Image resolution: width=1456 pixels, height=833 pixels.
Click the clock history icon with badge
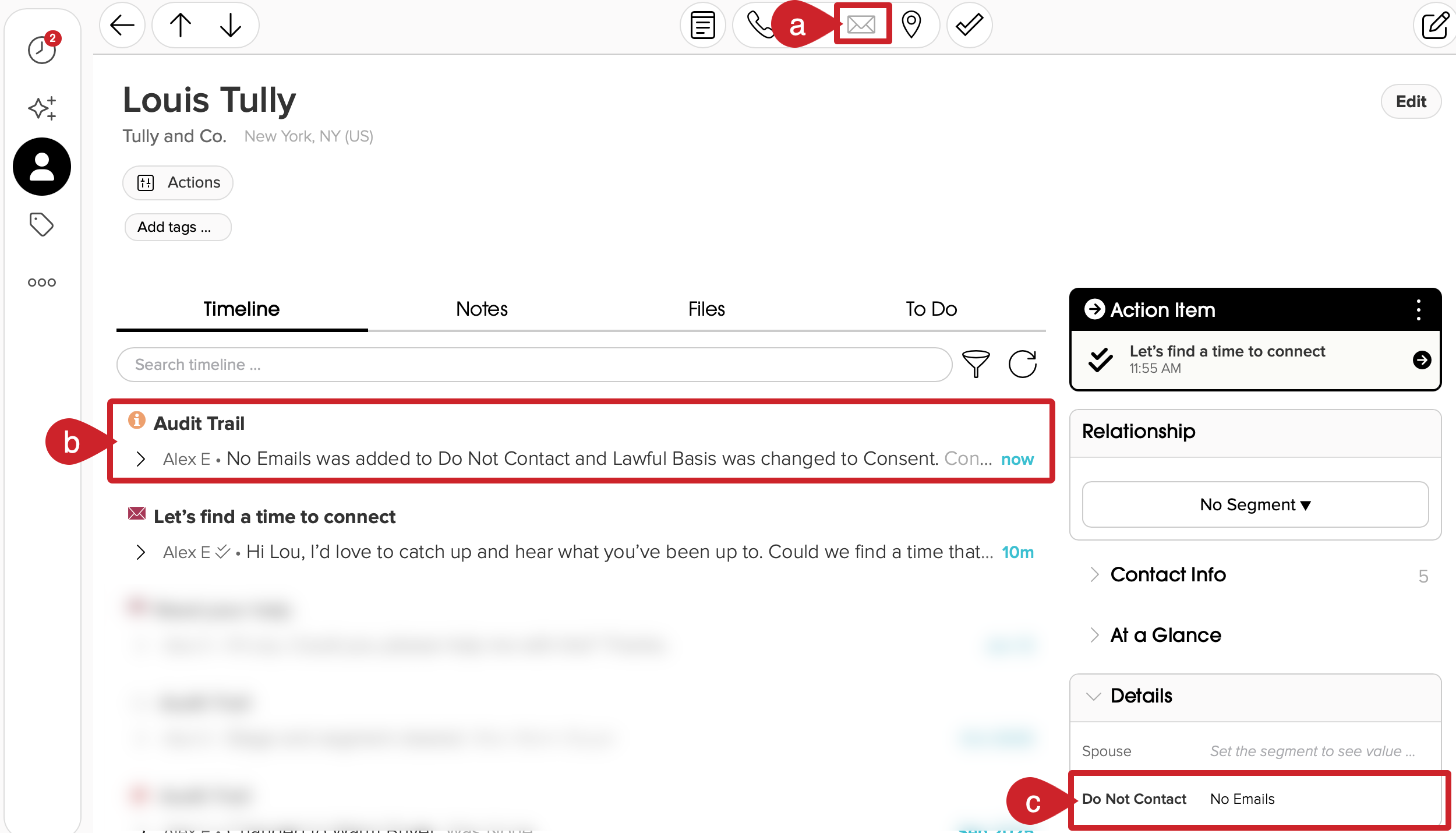click(41, 50)
